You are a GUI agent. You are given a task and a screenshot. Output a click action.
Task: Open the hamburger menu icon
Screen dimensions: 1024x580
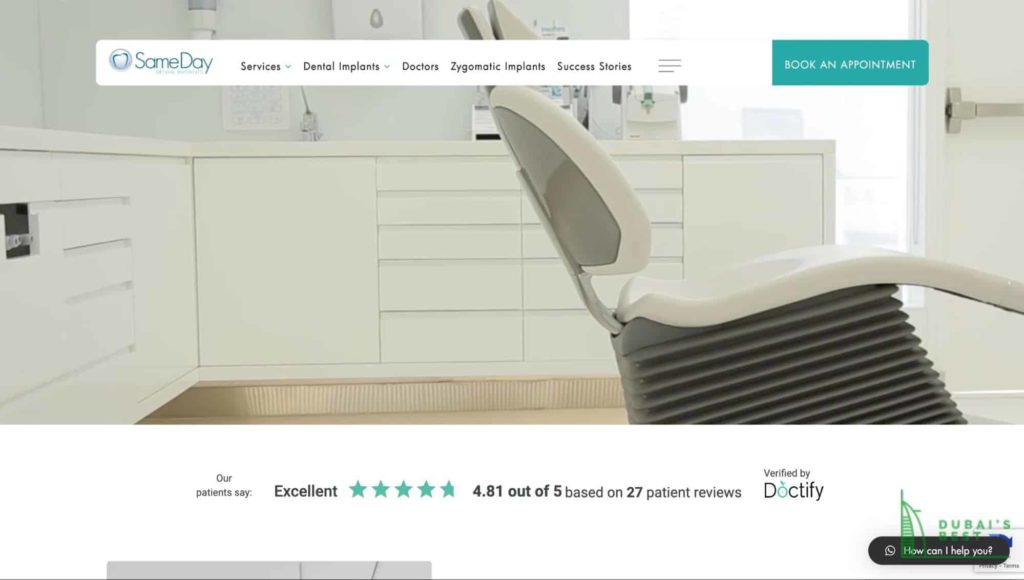669,65
